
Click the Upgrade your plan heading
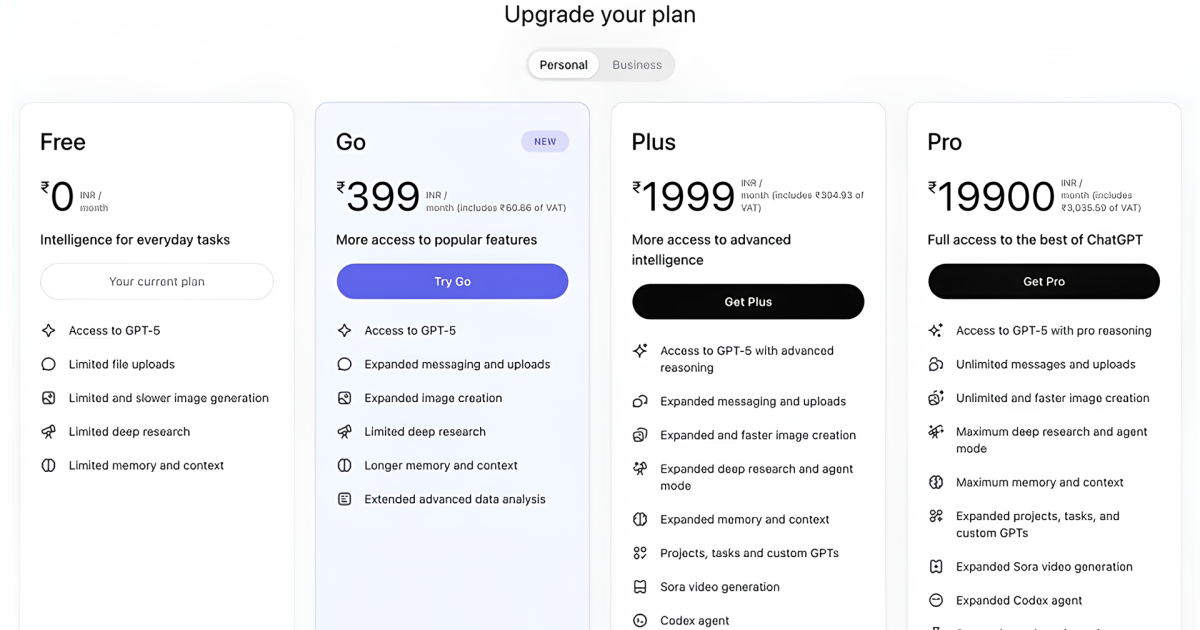coord(600,15)
